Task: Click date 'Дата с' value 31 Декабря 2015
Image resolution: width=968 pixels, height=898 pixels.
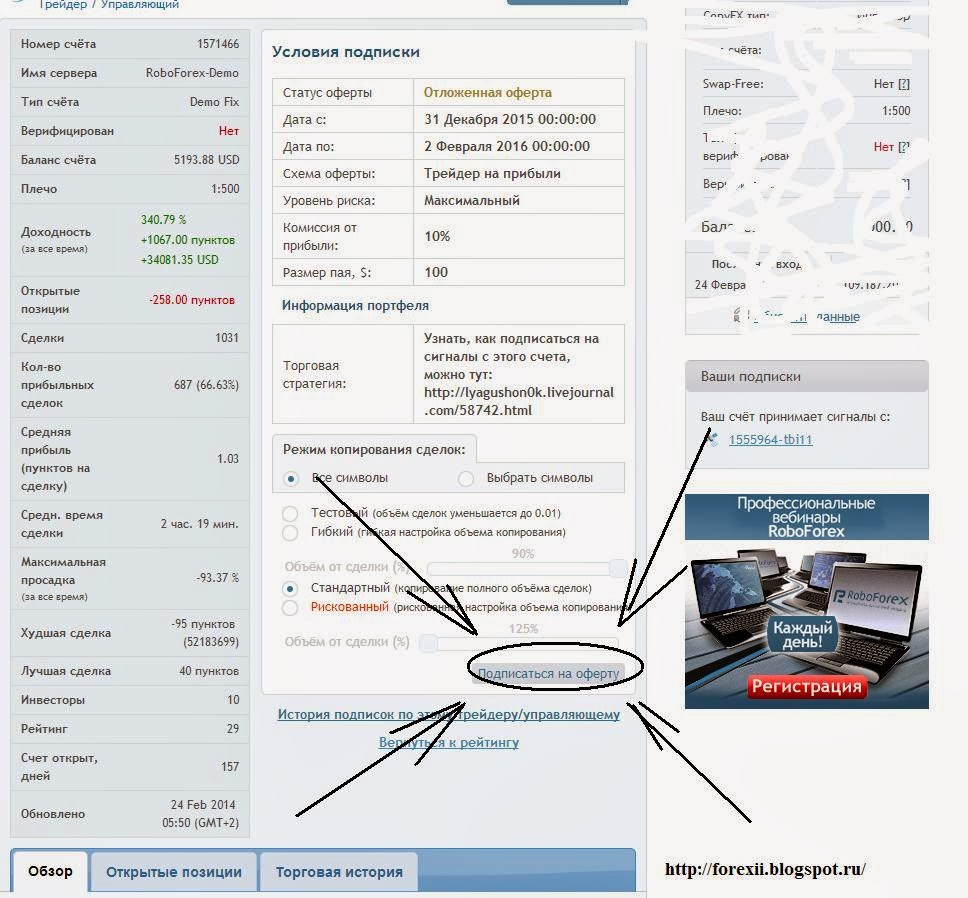Action: click(510, 119)
